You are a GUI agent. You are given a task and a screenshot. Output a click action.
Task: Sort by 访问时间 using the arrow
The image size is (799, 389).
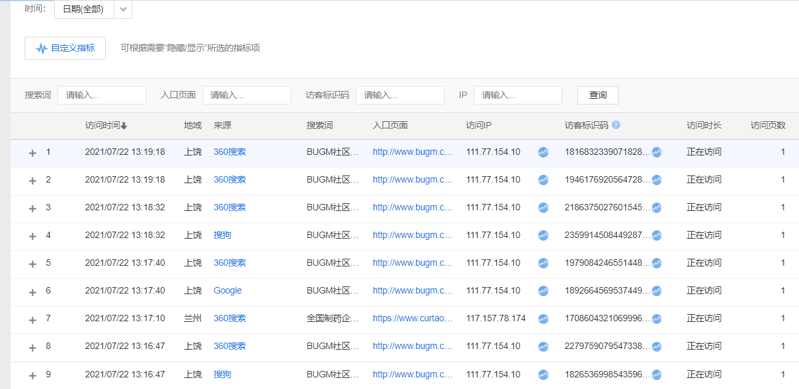(123, 126)
